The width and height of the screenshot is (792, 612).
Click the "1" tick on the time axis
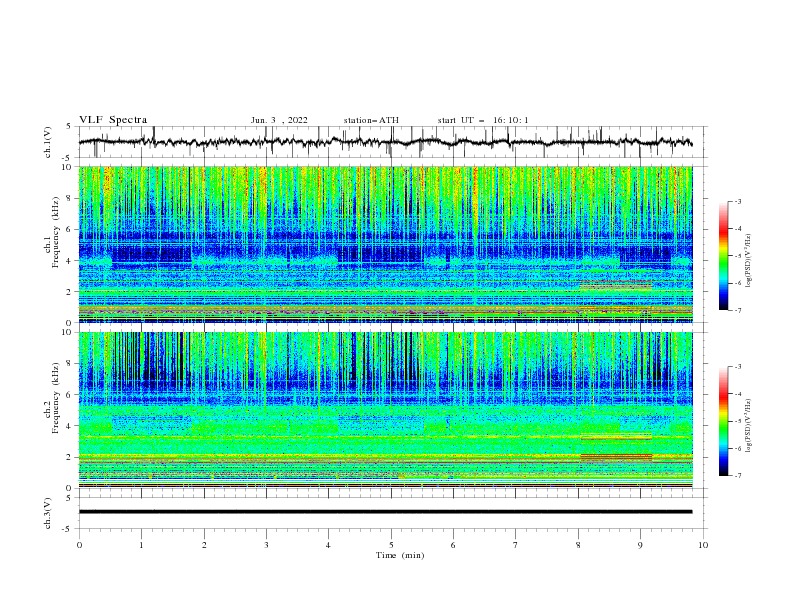[x=141, y=545]
